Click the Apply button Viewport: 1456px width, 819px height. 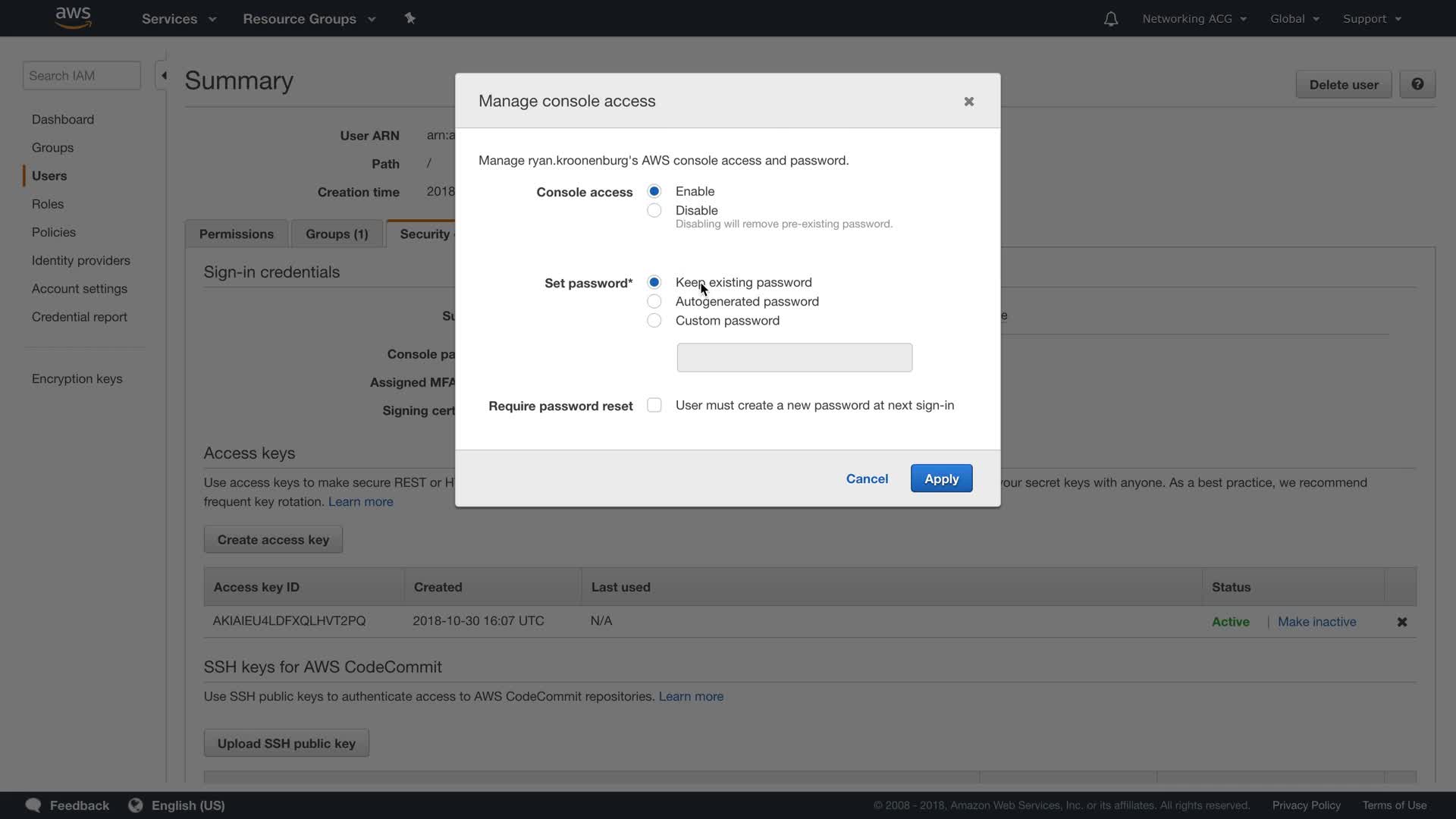click(x=940, y=479)
